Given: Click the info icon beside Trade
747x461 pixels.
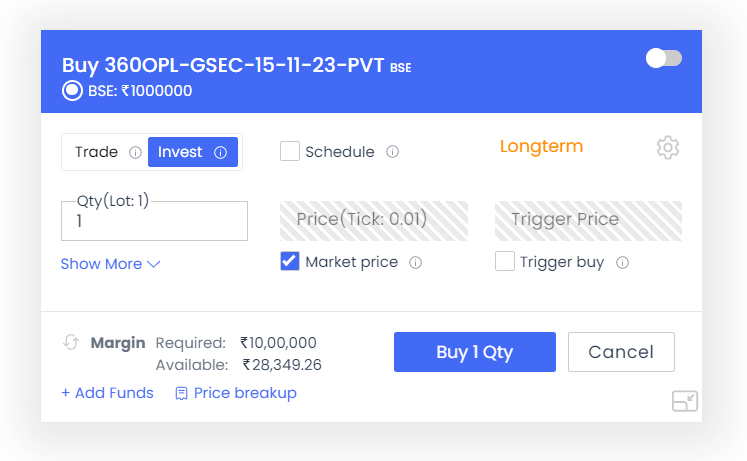Looking at the screenshot, I should (x=135, y=152).
